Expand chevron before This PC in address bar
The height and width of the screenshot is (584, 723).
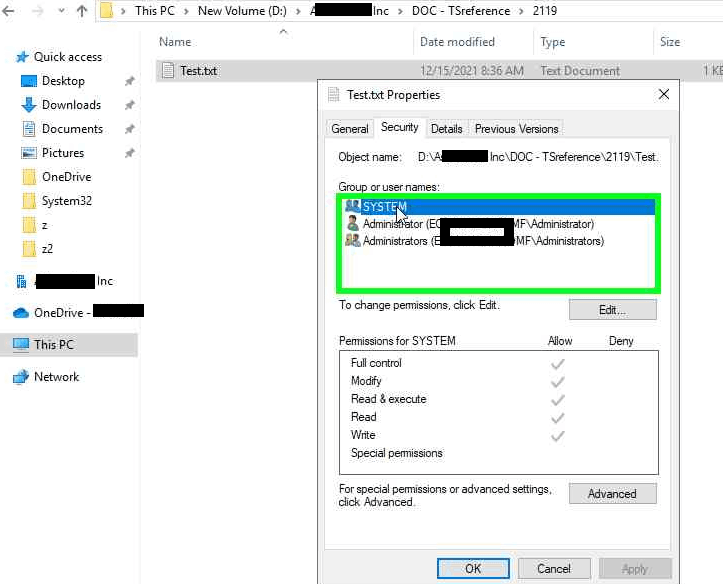(123, 11)
